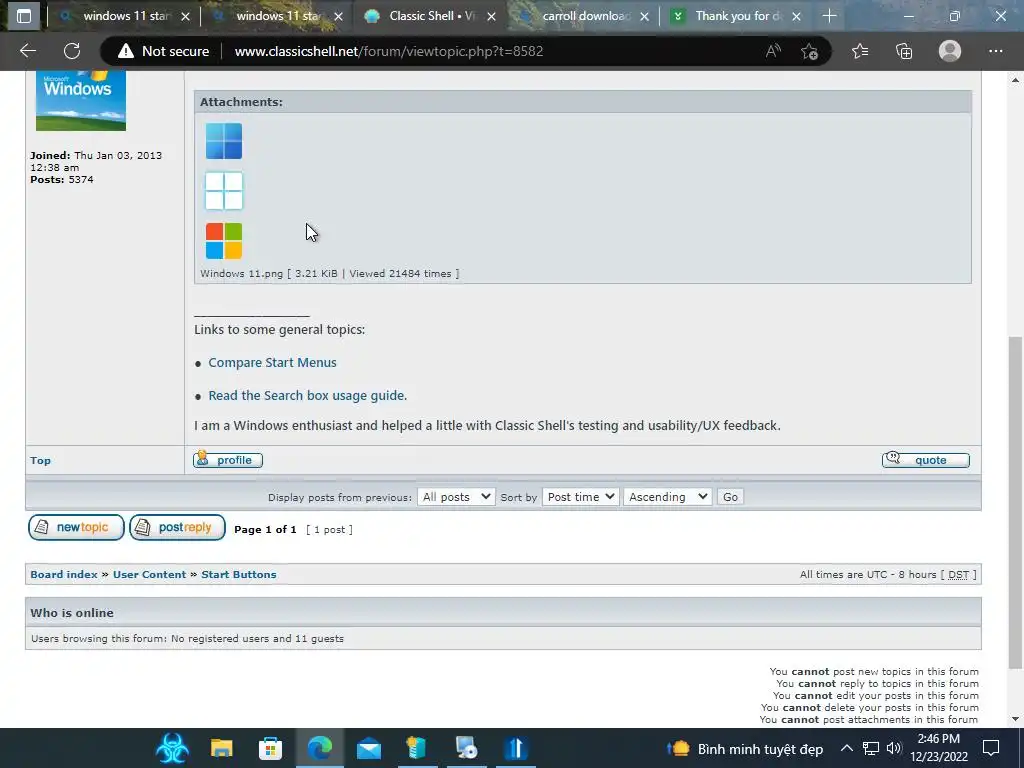Click the scrollbar down arrow

1015,719
